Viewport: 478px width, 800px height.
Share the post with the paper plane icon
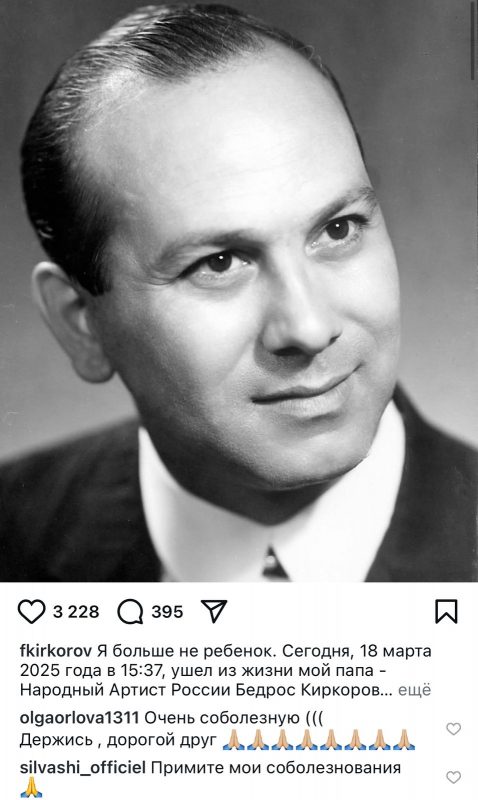(x=214, y=611)
